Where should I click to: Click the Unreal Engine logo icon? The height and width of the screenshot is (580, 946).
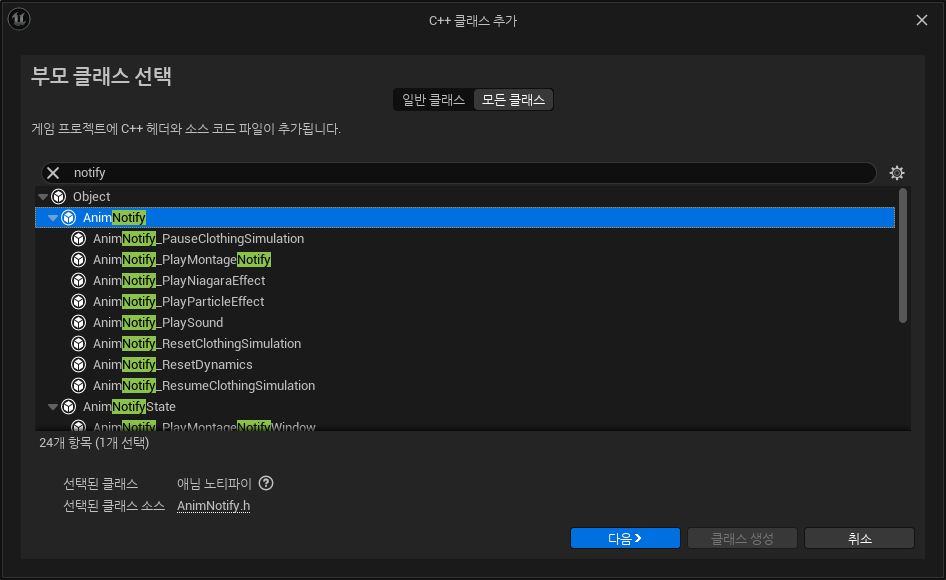point(20,20)
